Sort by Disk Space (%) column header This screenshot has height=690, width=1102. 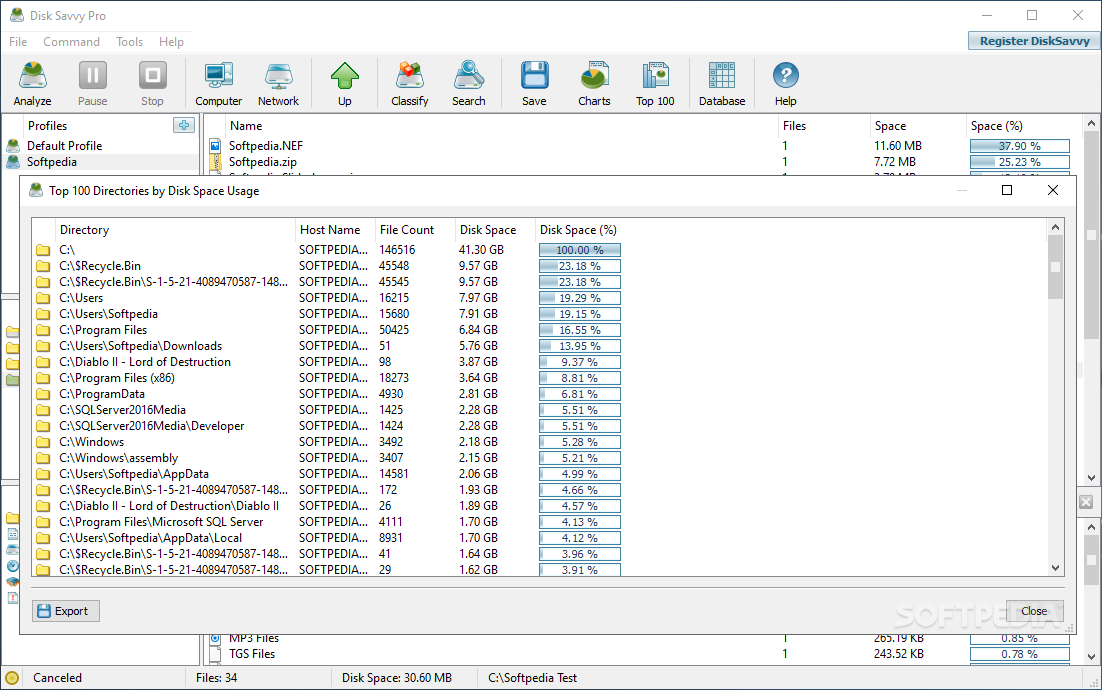tap(579, 230)
